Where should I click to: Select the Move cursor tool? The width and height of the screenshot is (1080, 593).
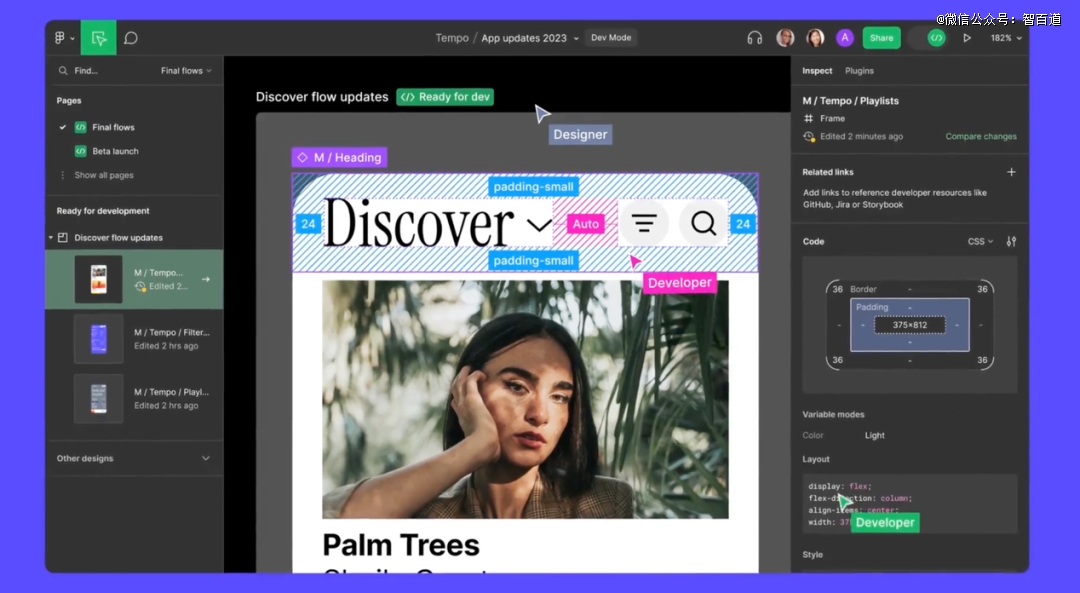click(x=98, y=38)
